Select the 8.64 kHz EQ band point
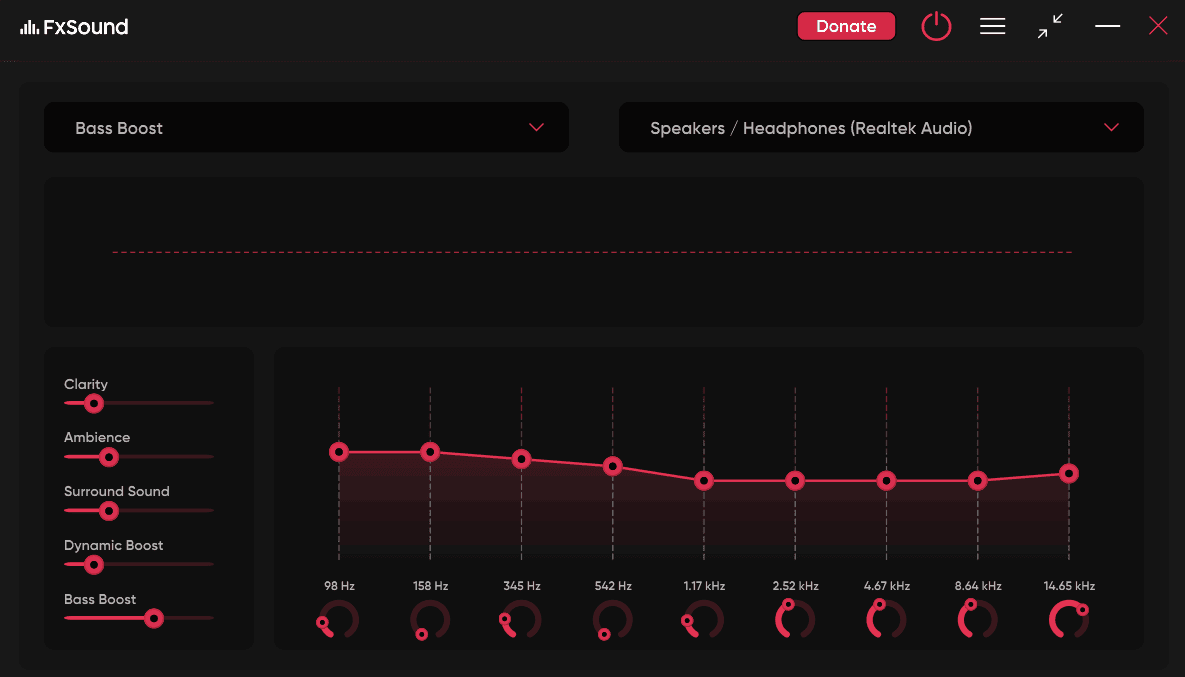Viewport: 1185px width, 677px height. (x=978, y=481)
